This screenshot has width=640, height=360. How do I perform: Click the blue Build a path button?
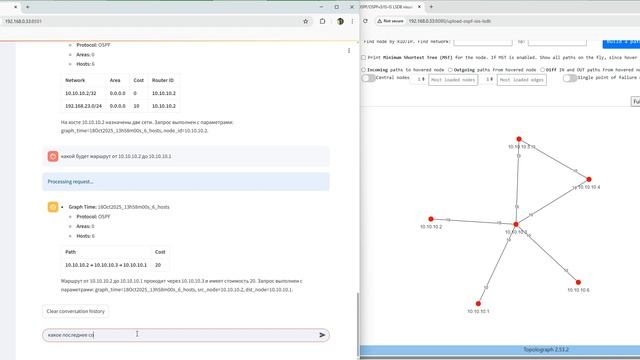pos(621,43)
